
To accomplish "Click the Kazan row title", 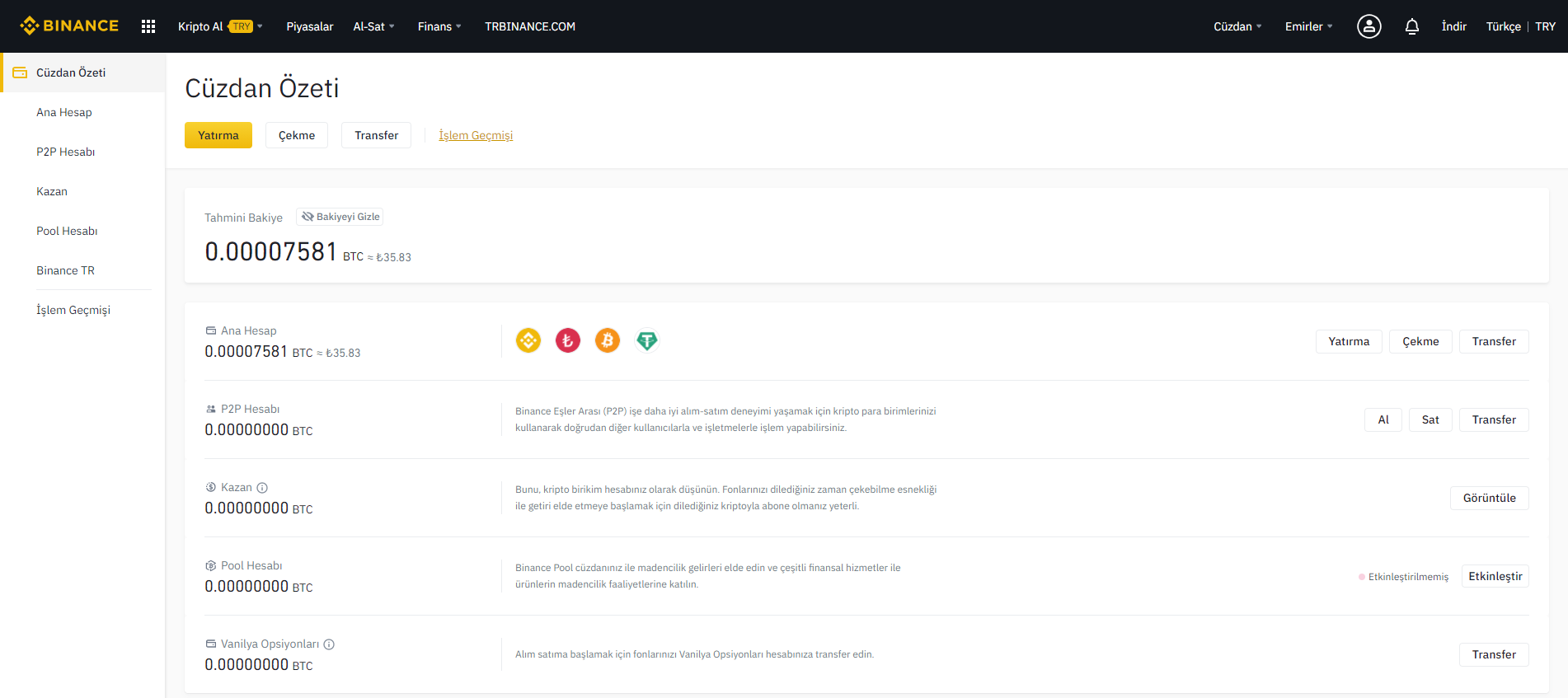I will tap(237, 487).
